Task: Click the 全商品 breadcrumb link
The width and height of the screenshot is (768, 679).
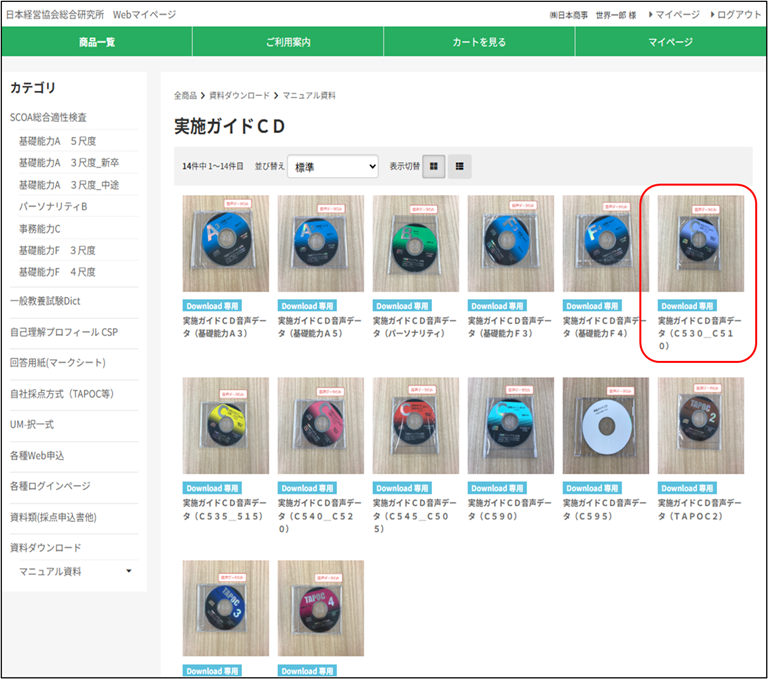Action: [185, 95]
